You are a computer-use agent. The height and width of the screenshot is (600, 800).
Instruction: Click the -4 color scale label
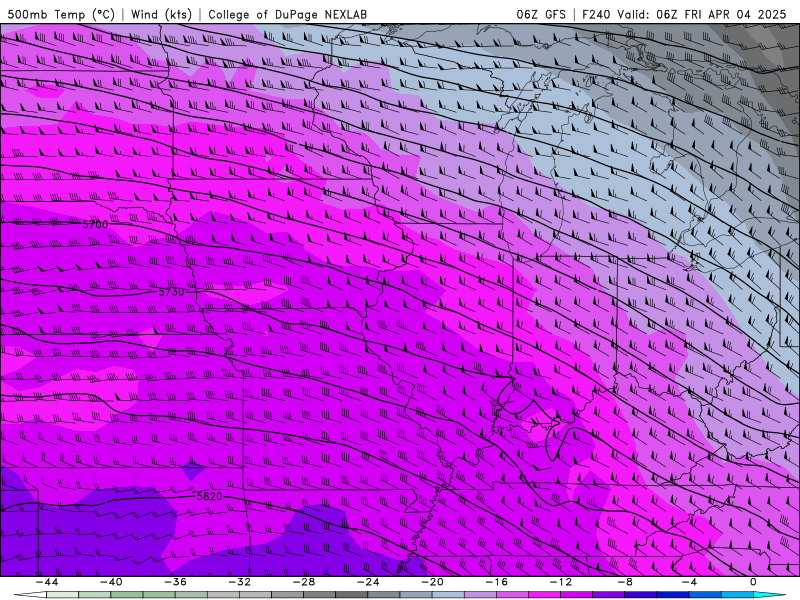[x=690, y=582]
